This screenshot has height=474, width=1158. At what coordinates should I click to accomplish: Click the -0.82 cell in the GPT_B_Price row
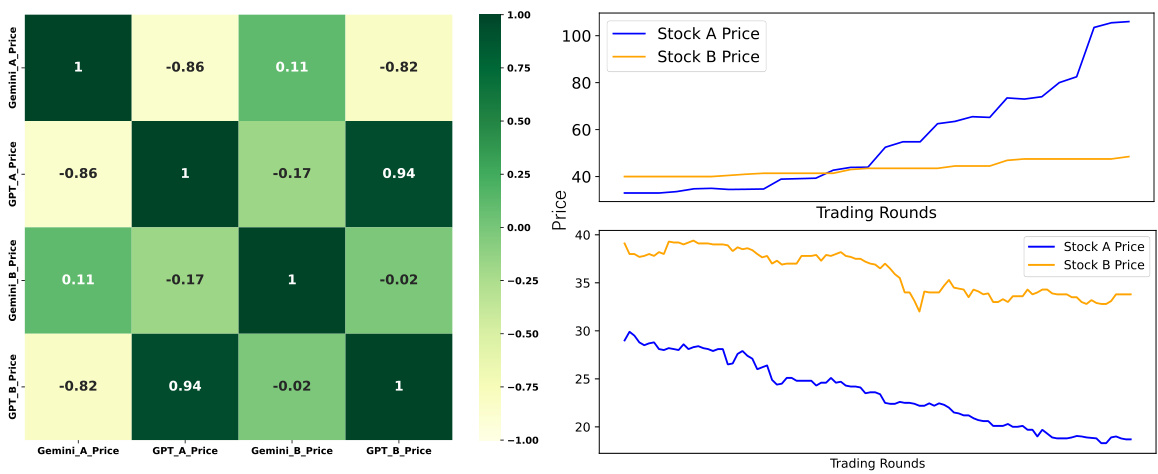click(x=78, y=386)
